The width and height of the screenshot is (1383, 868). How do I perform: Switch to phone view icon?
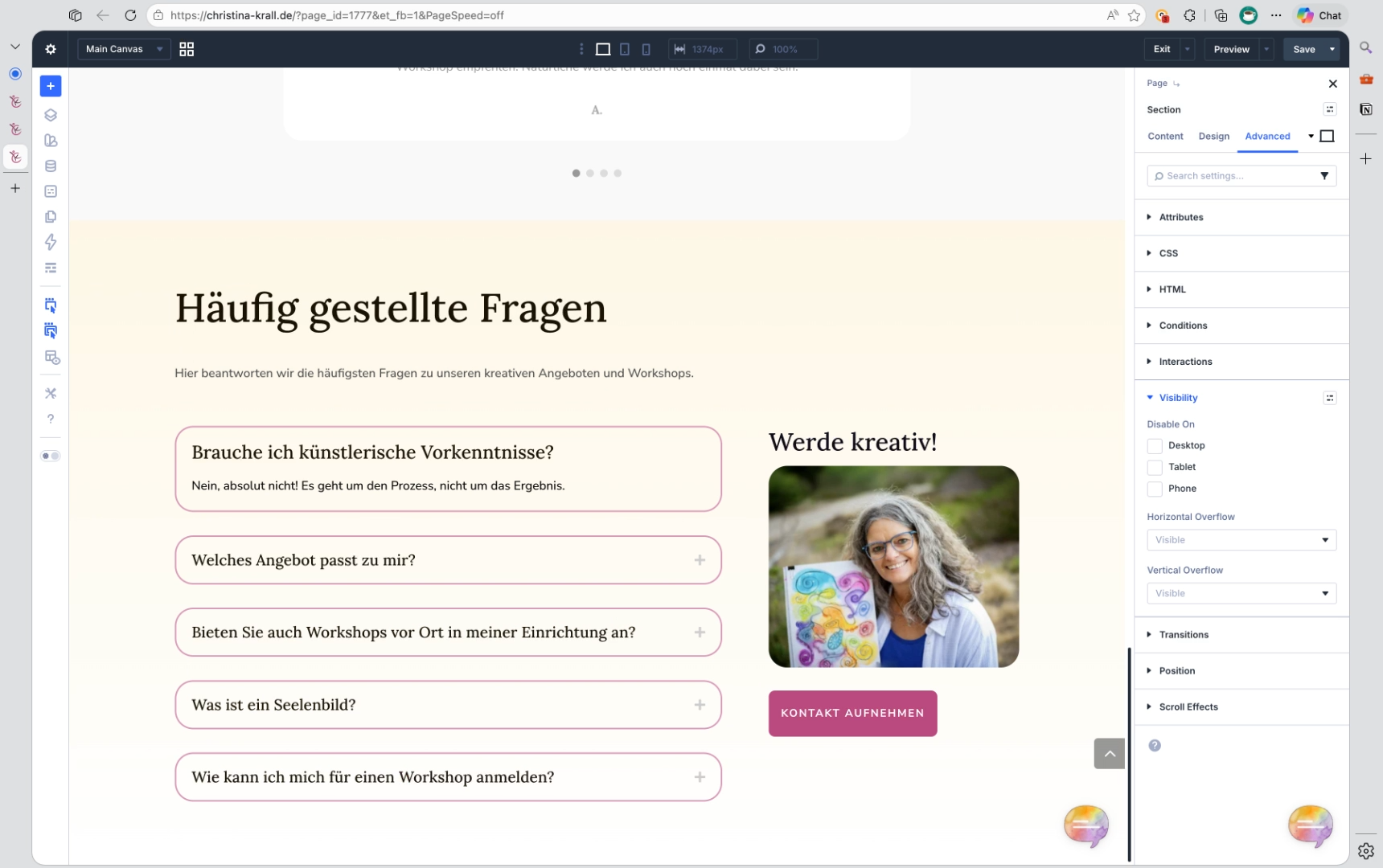pyautogui.click(x=646, y=49)
